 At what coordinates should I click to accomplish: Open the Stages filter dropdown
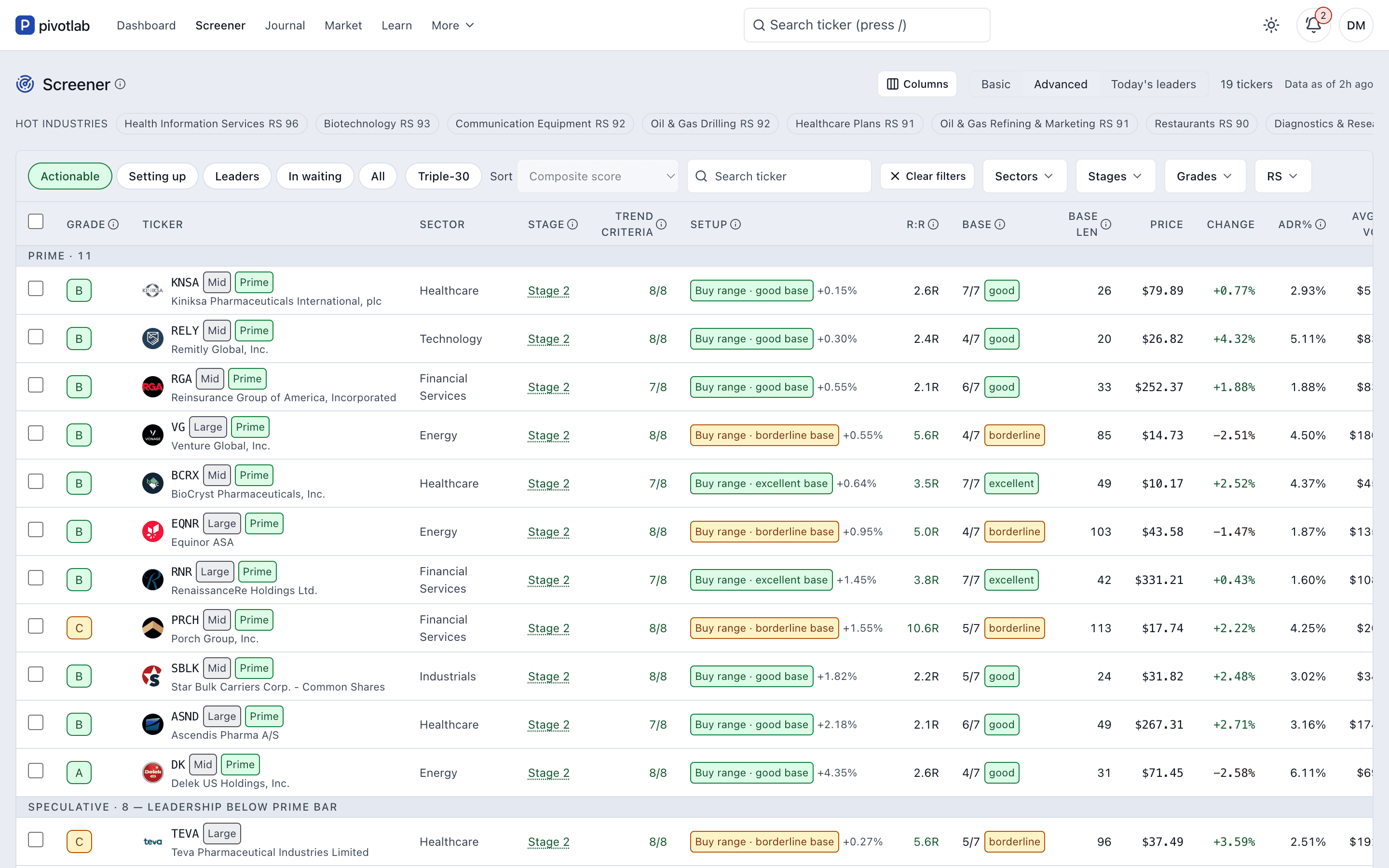(1115, 176)
